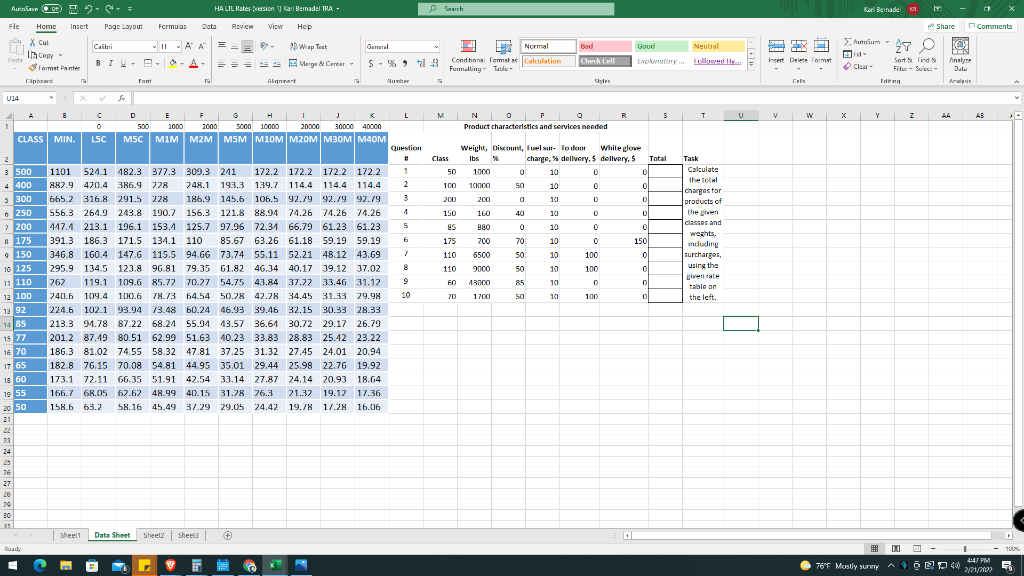Select the yellow highlight color swatch

(172, 67)
